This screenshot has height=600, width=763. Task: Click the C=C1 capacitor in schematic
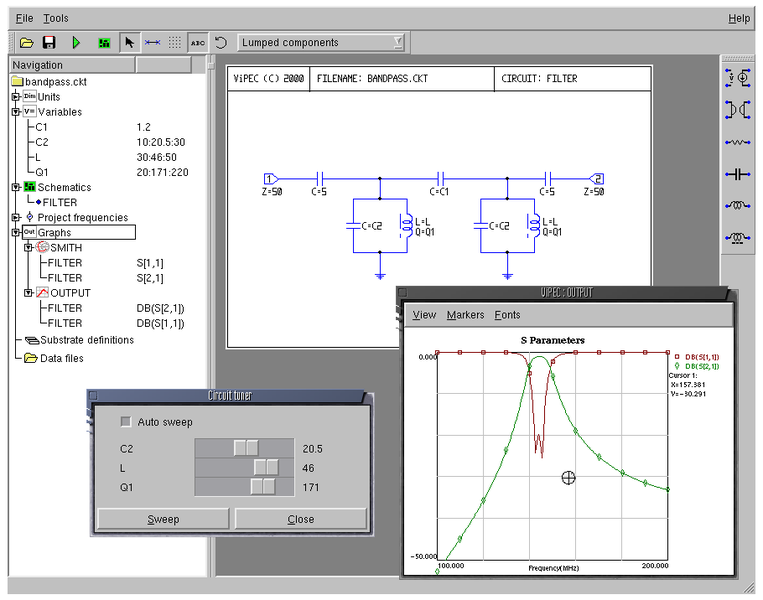440,179
